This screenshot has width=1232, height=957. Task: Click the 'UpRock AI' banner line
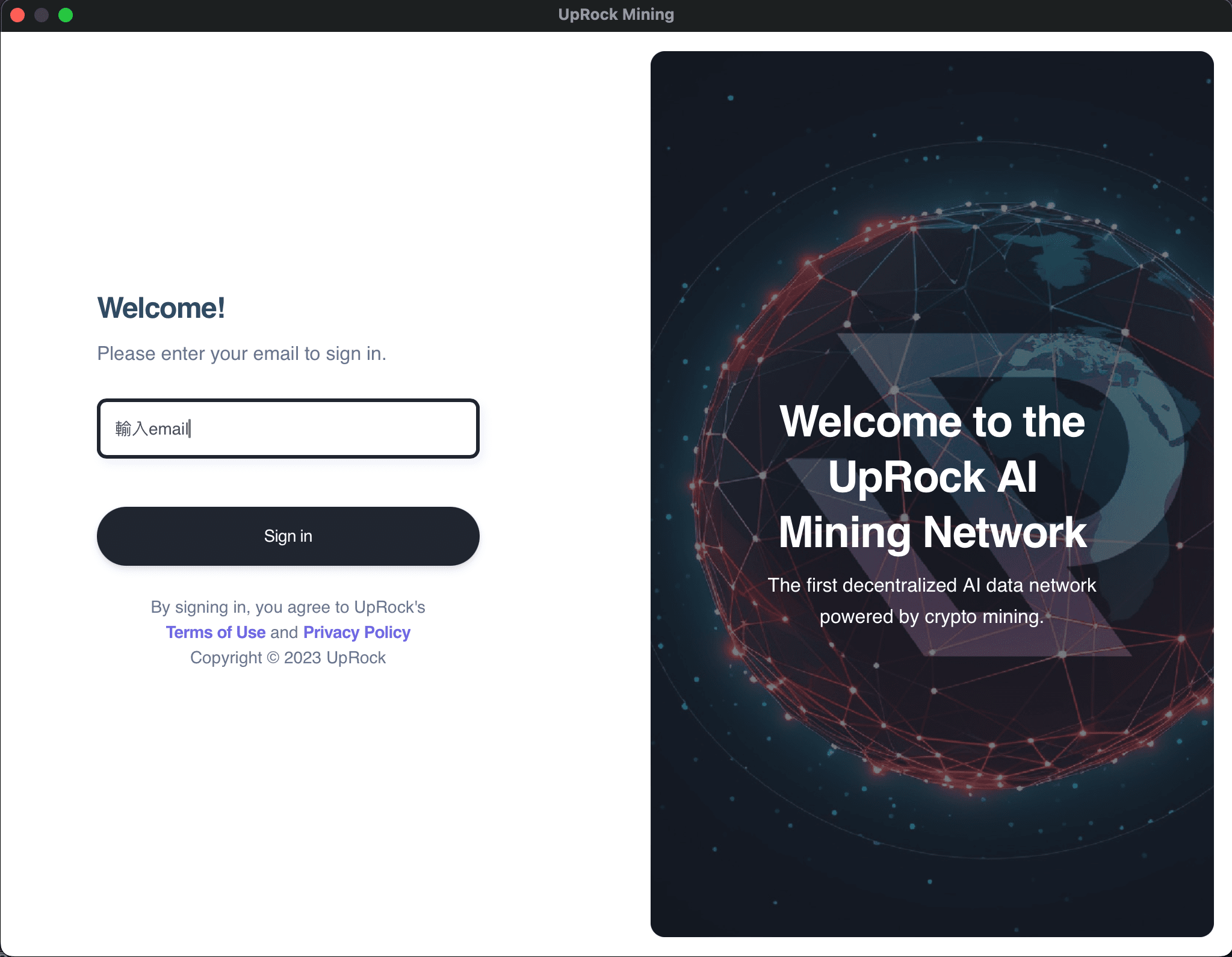(x=932, y=477)
